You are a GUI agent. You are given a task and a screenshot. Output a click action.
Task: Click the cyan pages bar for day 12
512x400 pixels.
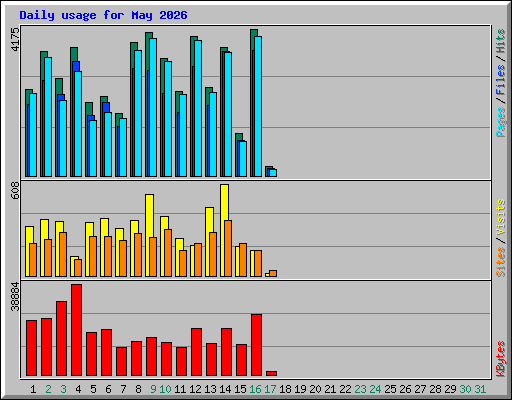(x=198, y=108)
